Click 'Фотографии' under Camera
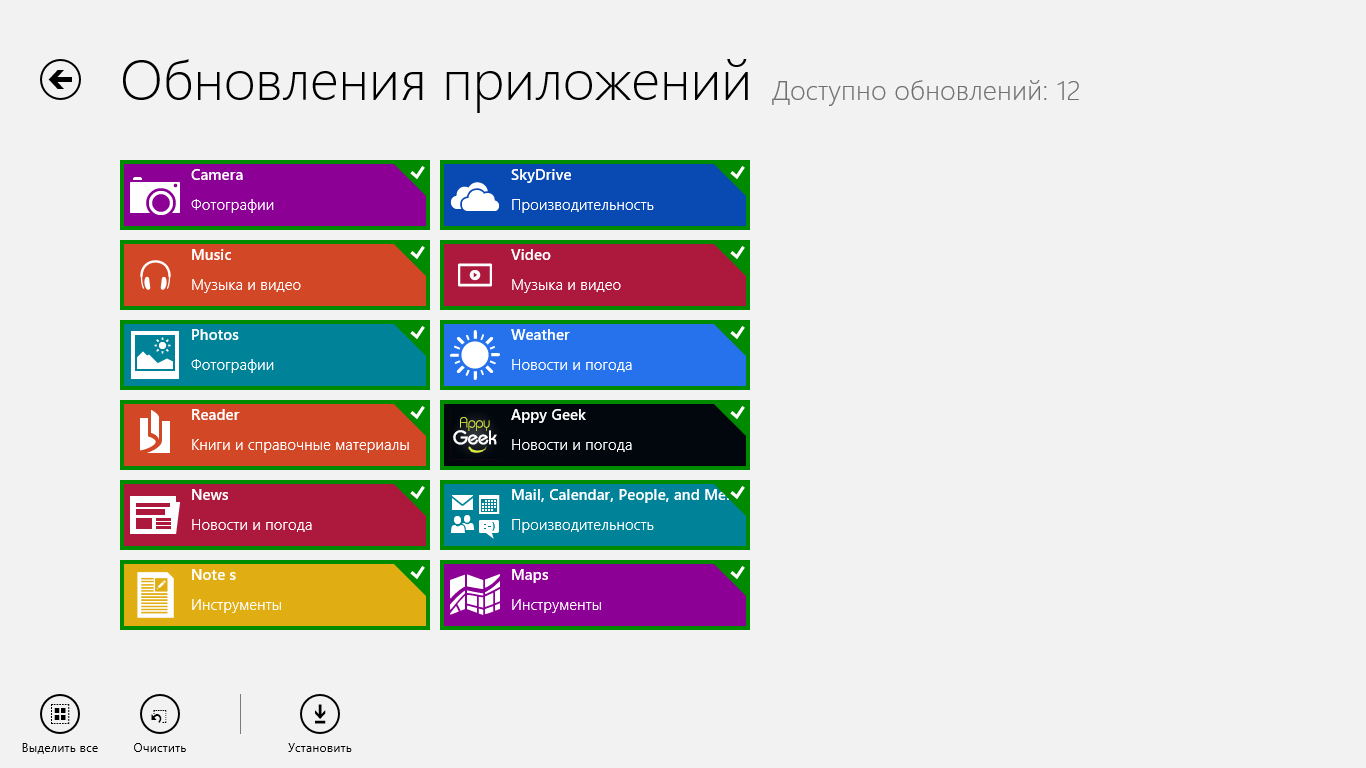The height and width of the screenshot is (768, 1366). pos(232,205)
